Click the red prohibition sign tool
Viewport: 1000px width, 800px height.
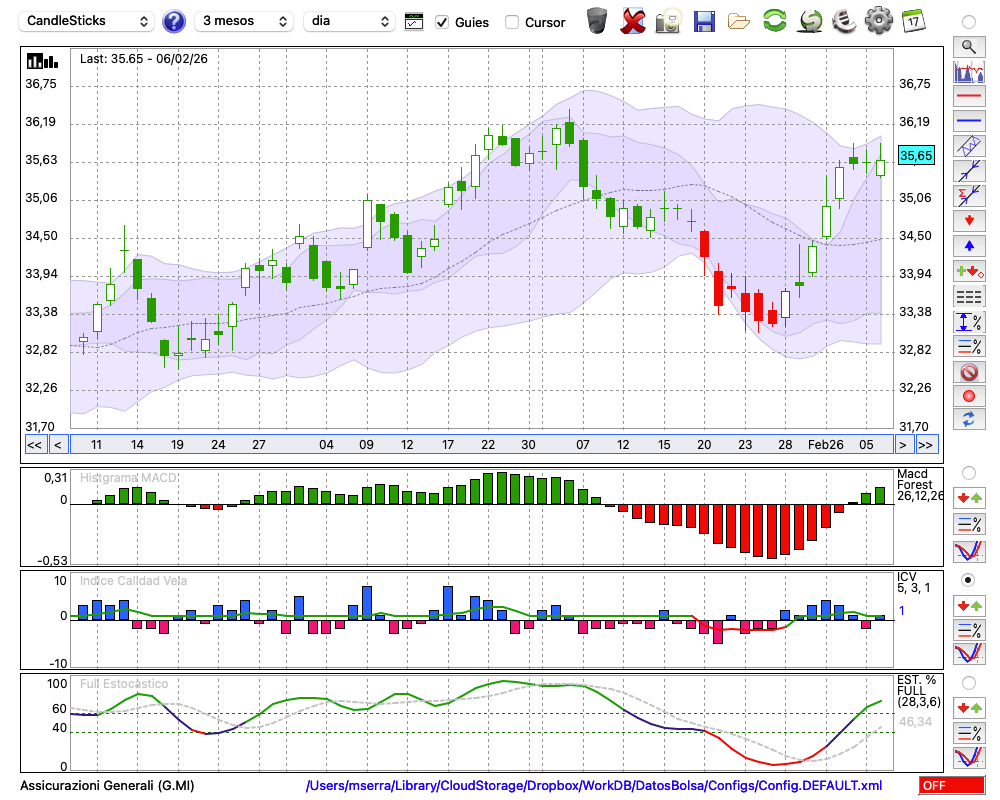tap(968, 371)
